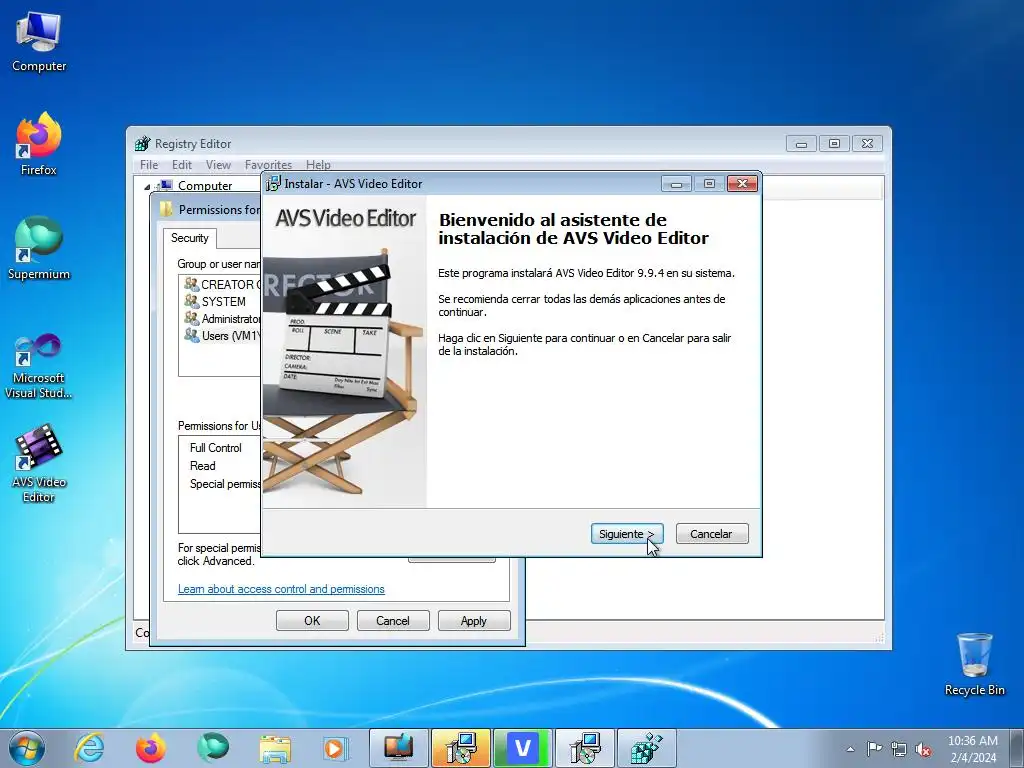Click the muted volume tray icon
This screenshot has width=1024, height=768.
[x=923, y=749]
